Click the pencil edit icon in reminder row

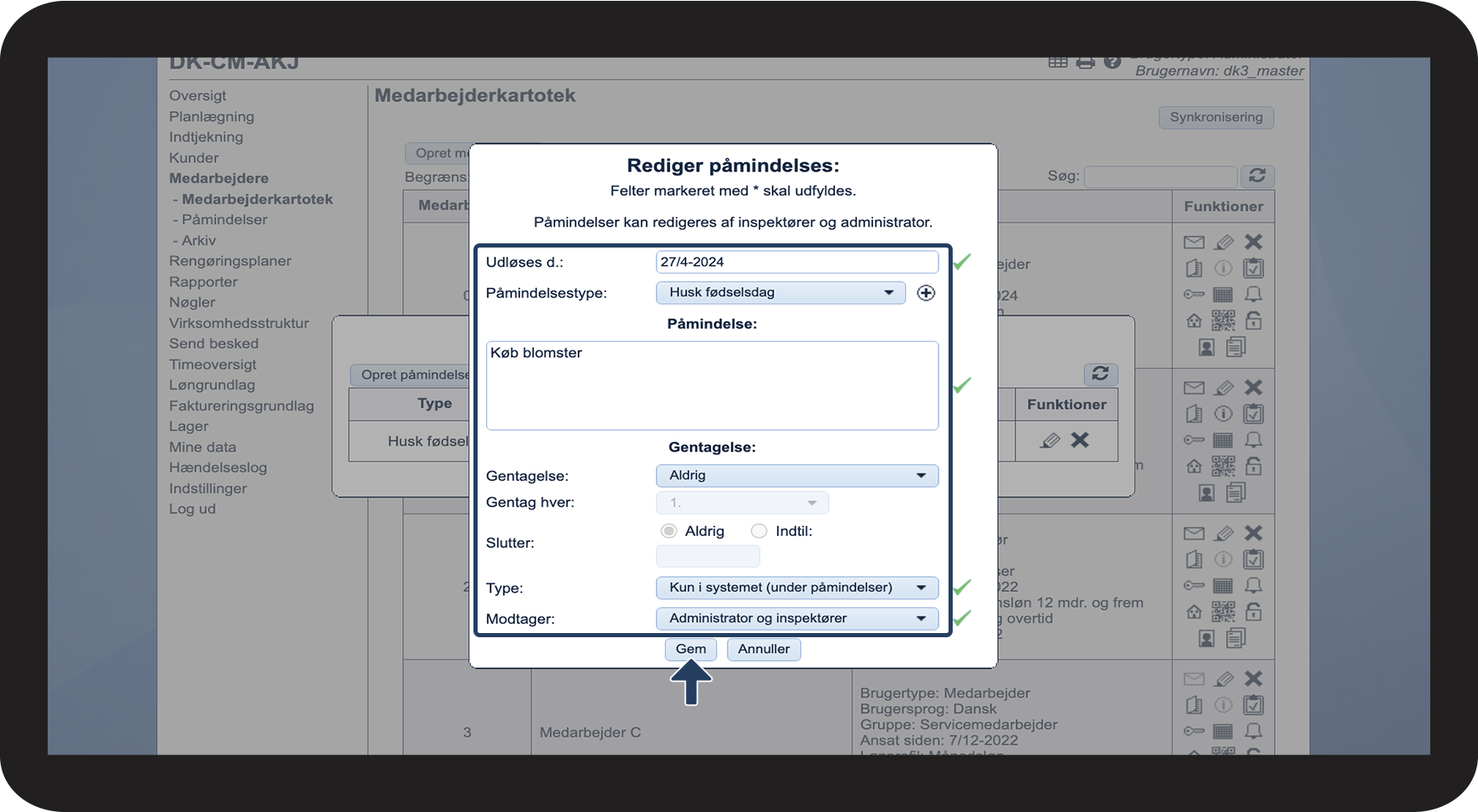coord(1050,440)
